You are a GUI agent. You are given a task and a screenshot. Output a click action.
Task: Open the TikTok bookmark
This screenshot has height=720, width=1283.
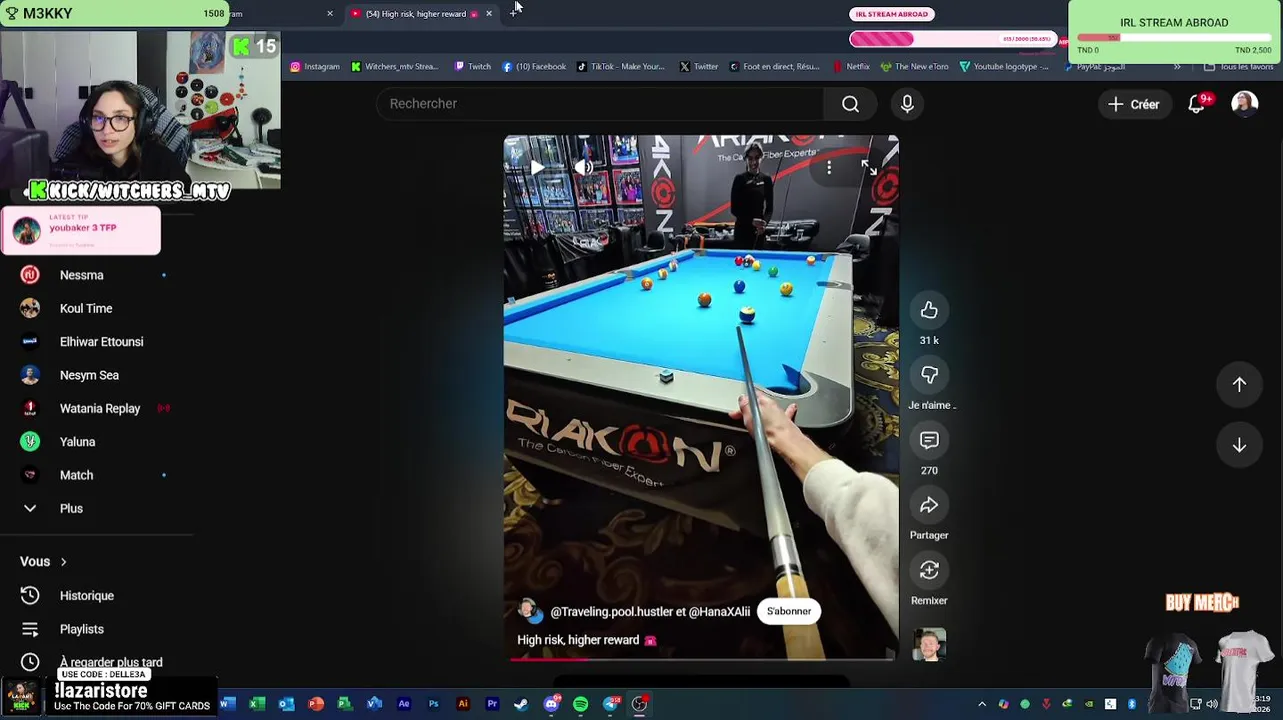click(620, 67)
